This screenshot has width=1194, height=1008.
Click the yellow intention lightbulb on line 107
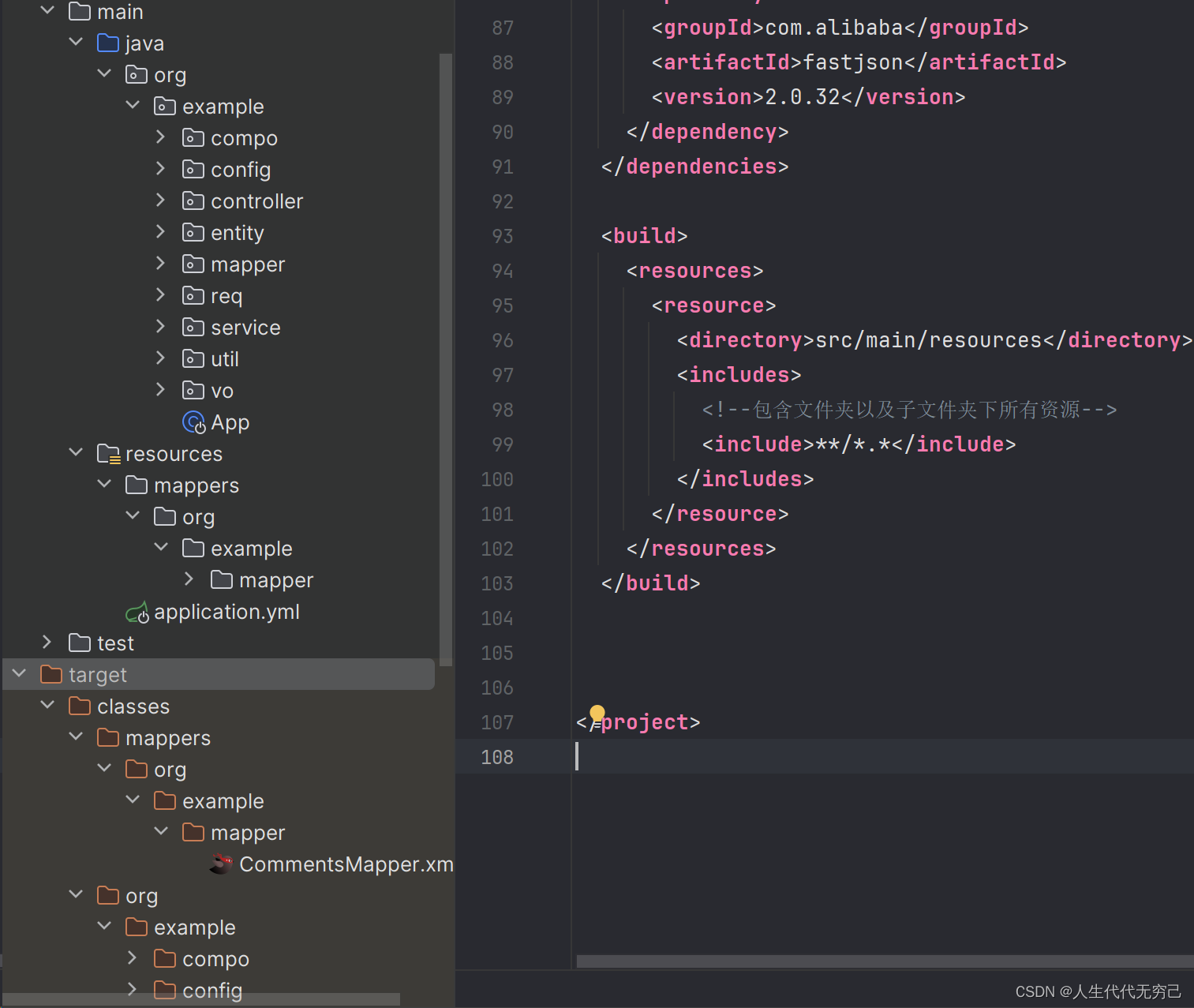[x=597, y=714]
